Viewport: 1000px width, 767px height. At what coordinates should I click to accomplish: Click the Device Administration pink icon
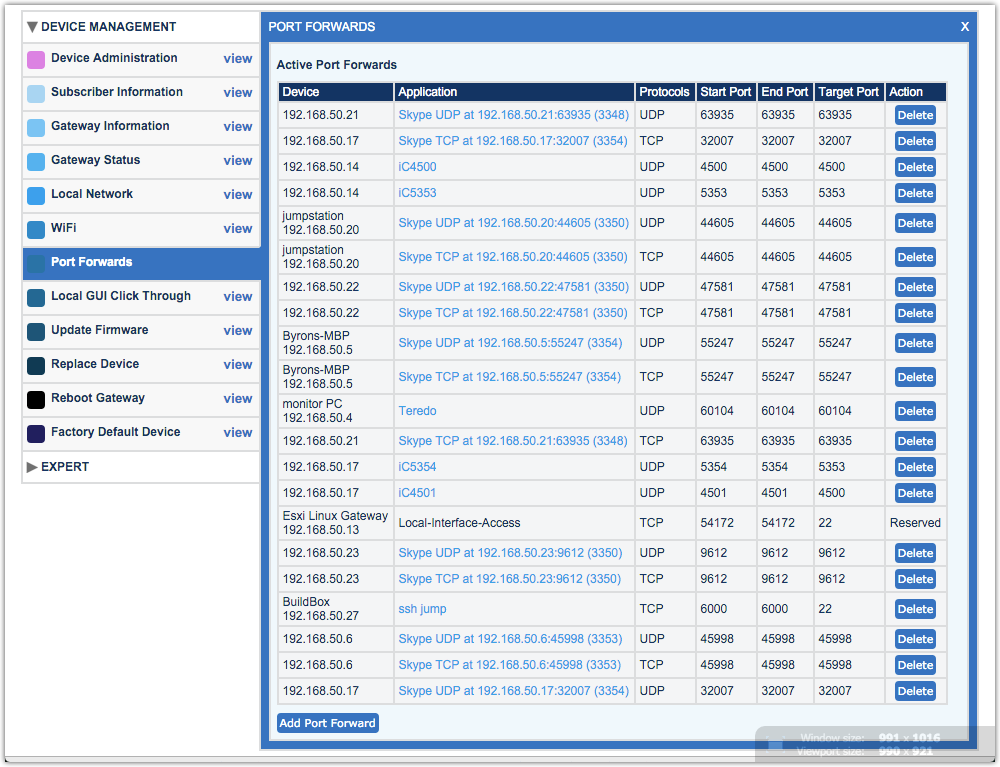tap(35, 58)
